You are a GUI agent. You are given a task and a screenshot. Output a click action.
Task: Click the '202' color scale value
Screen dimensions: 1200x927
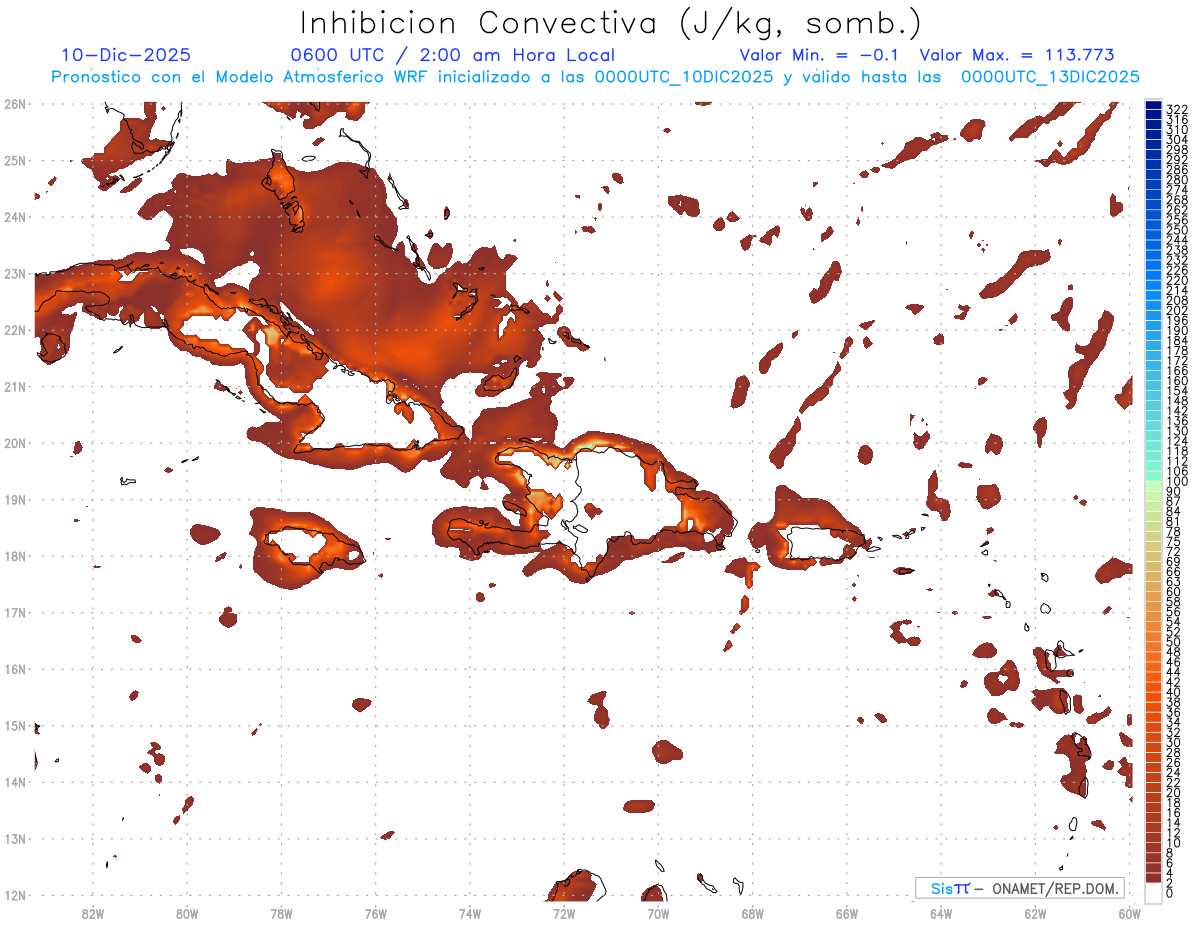point(1177,310)
